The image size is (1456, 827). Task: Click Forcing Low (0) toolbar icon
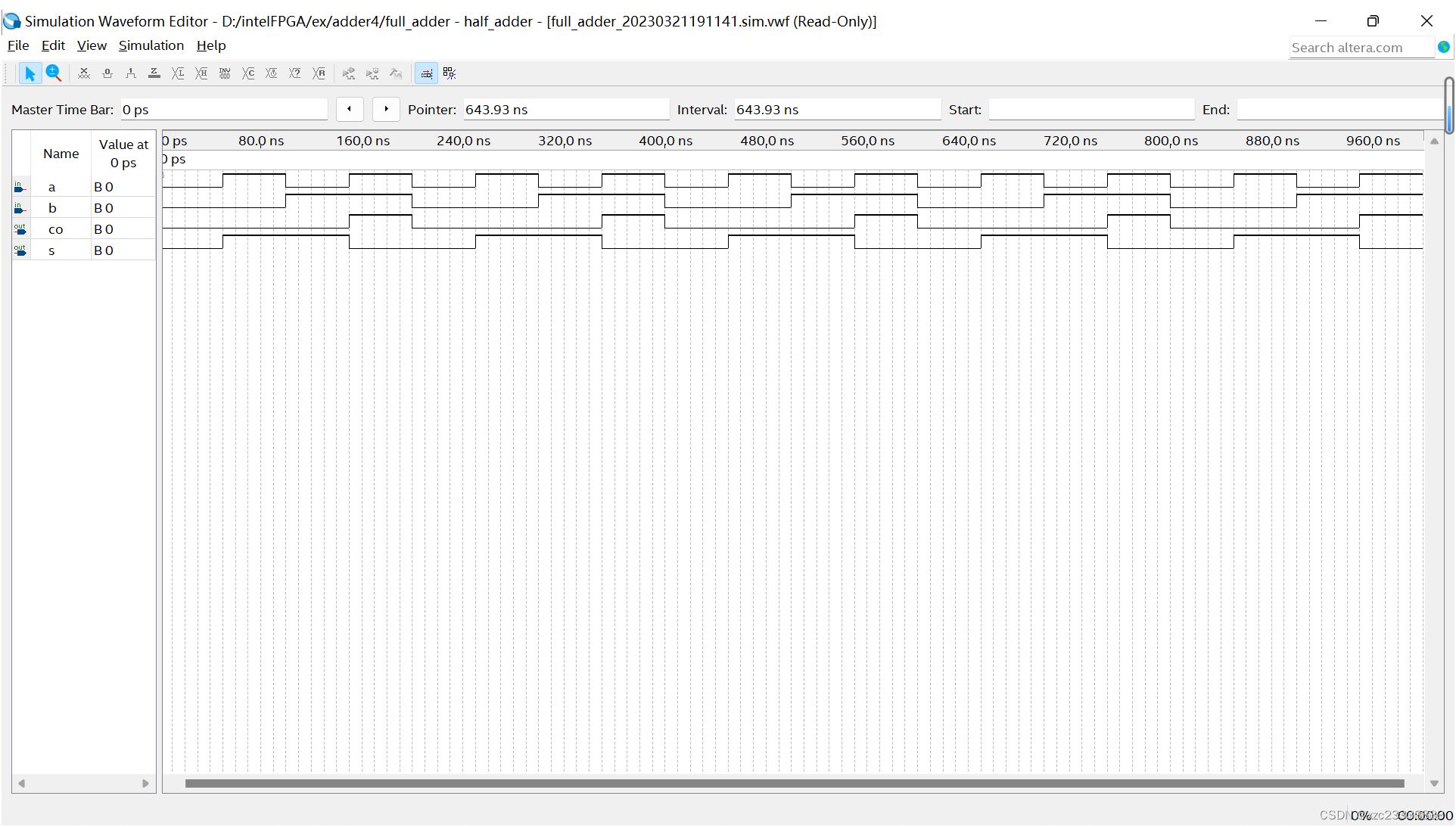click(107, 73)
